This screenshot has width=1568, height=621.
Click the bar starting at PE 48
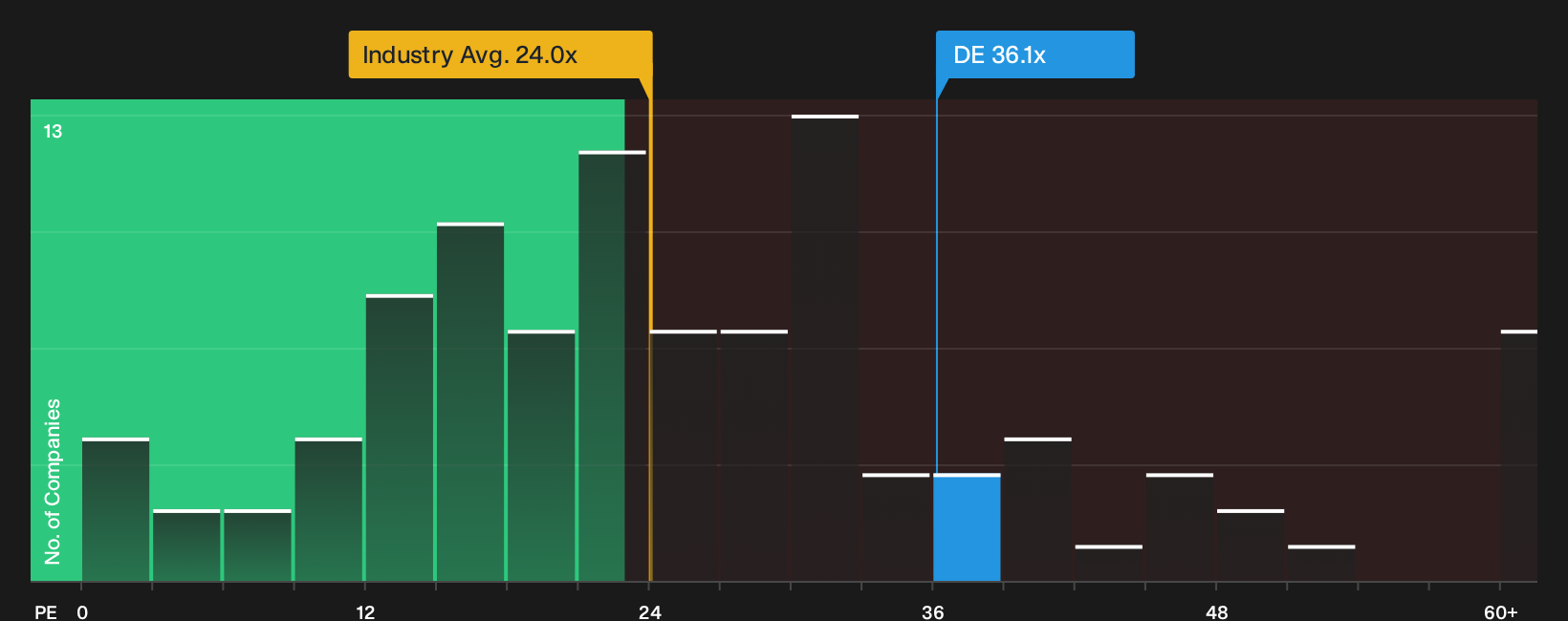click(x=1251, y=546)
